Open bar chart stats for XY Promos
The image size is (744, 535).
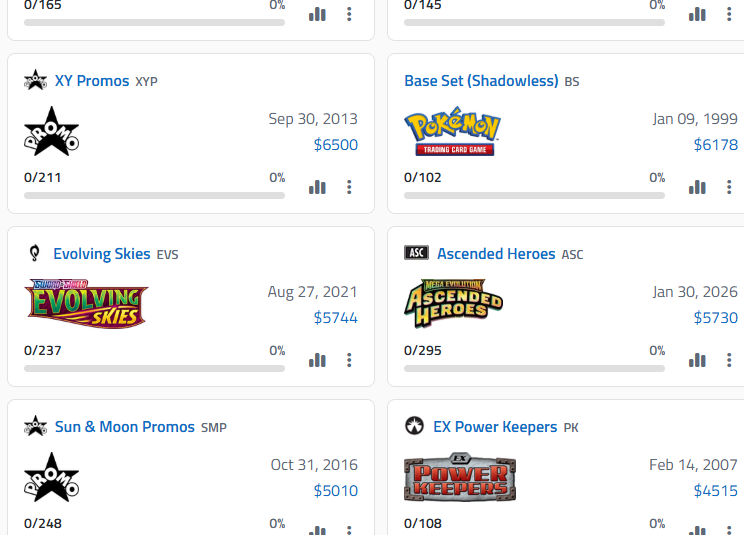pos(317,187)
